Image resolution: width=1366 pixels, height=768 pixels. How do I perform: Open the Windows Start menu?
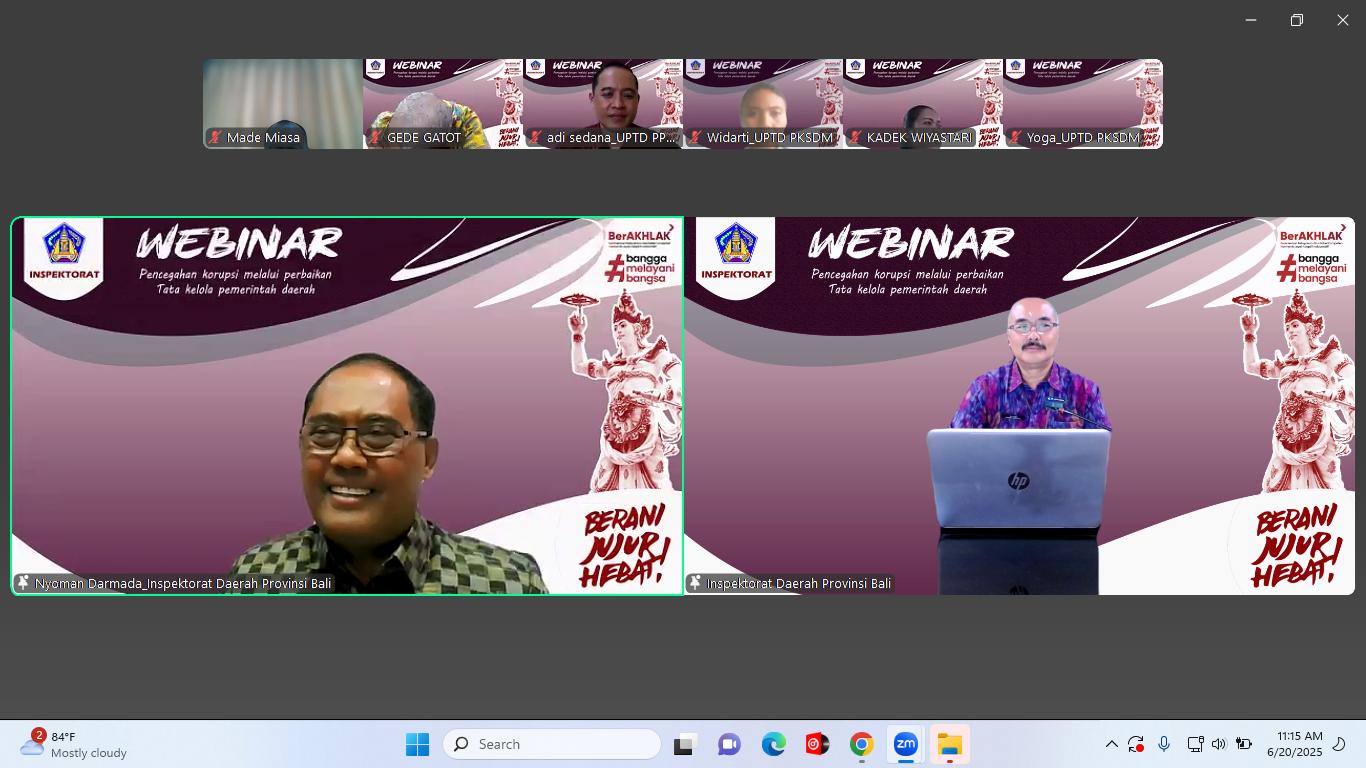pos(417,744)
